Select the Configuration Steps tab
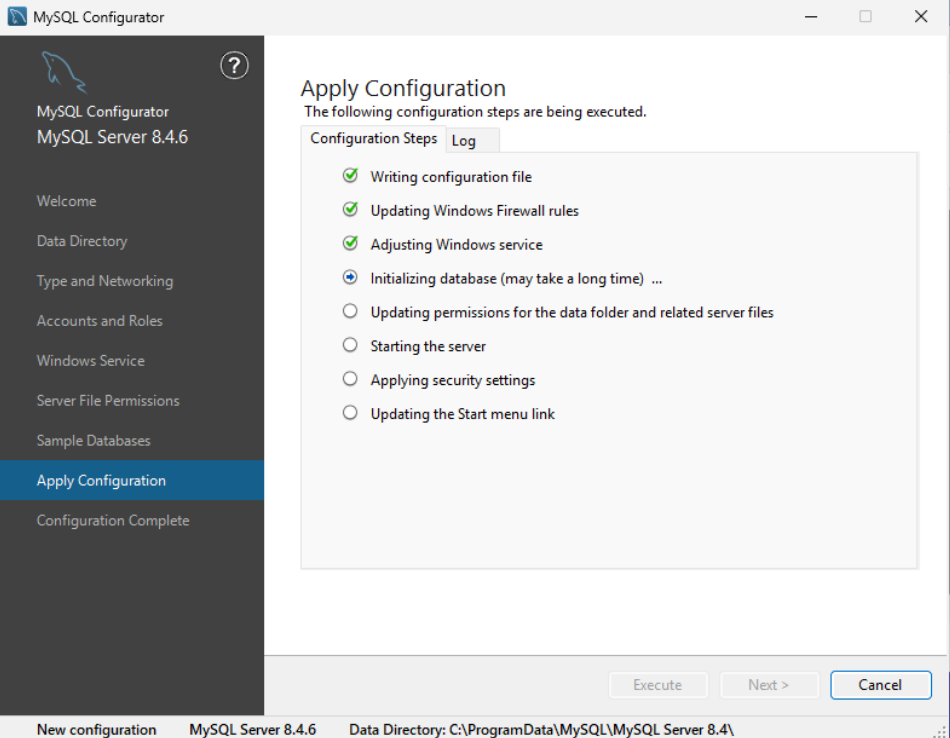Screen dimensions: 950x738 point(373,139)
